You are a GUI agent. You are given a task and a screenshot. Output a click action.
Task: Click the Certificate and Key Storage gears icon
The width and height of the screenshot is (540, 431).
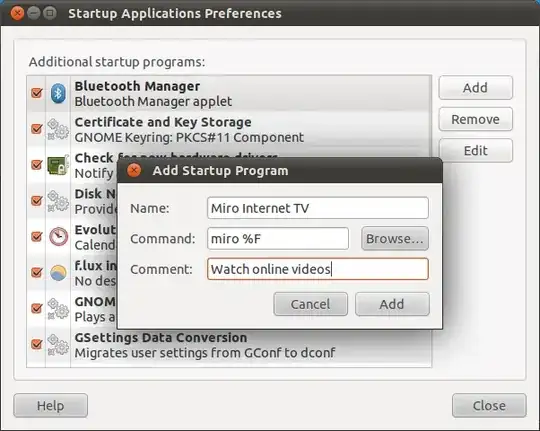pos(58,129)
